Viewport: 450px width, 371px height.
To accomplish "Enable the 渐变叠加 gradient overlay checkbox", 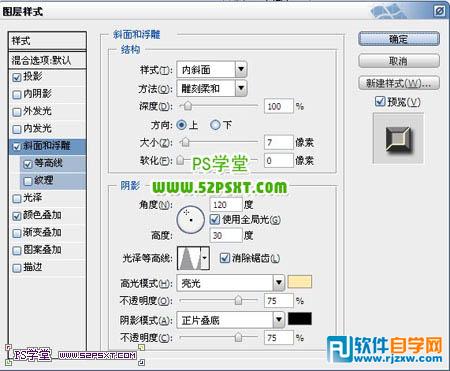I will click(x=17, y=233).
